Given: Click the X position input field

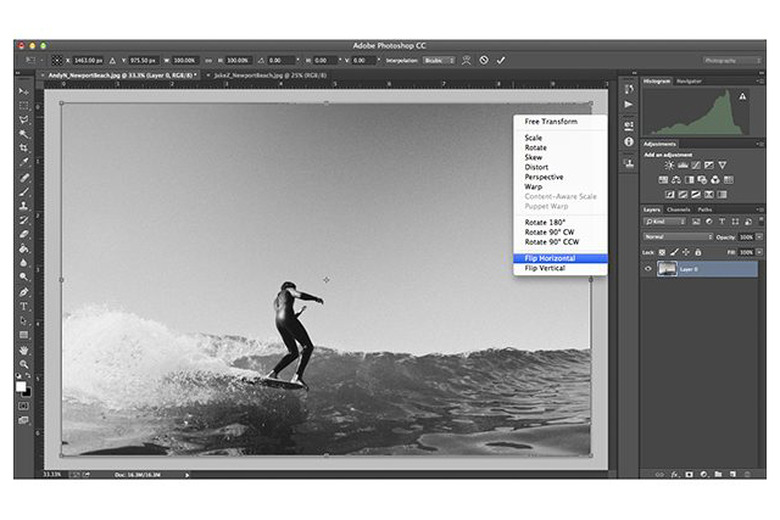Looking at the screenshot, I should pyautogui.click(x=90, y=60).
